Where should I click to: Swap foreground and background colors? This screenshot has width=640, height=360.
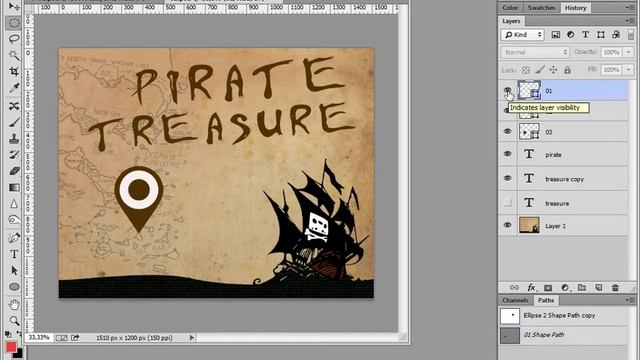coord(19,333)
